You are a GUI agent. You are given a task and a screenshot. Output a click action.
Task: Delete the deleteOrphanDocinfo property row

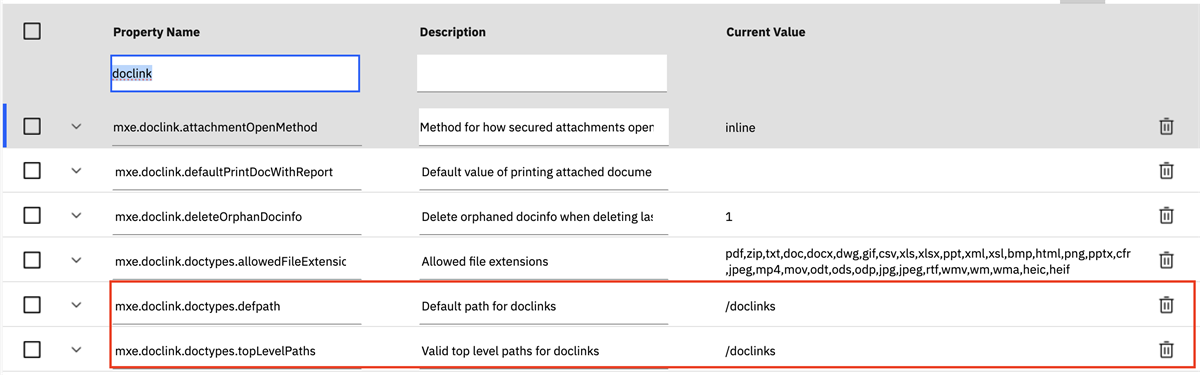1165,215
